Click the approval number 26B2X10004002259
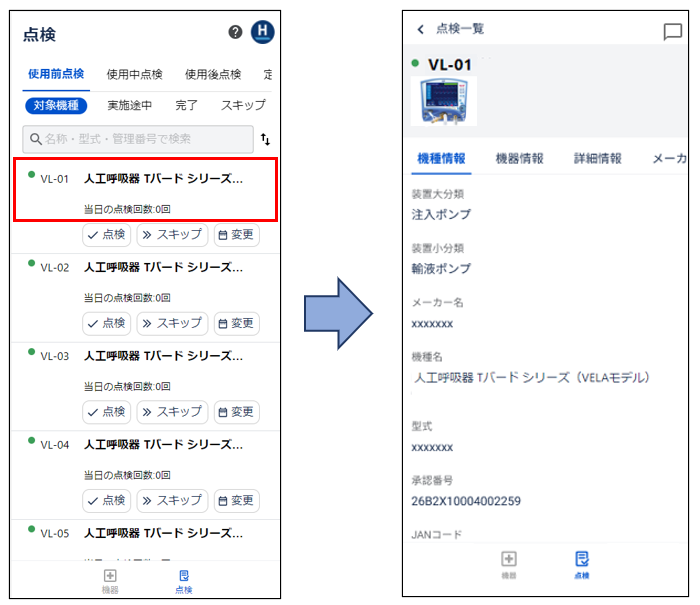The height and width of the screenshot is (605, 700). [x=466, y=501]
